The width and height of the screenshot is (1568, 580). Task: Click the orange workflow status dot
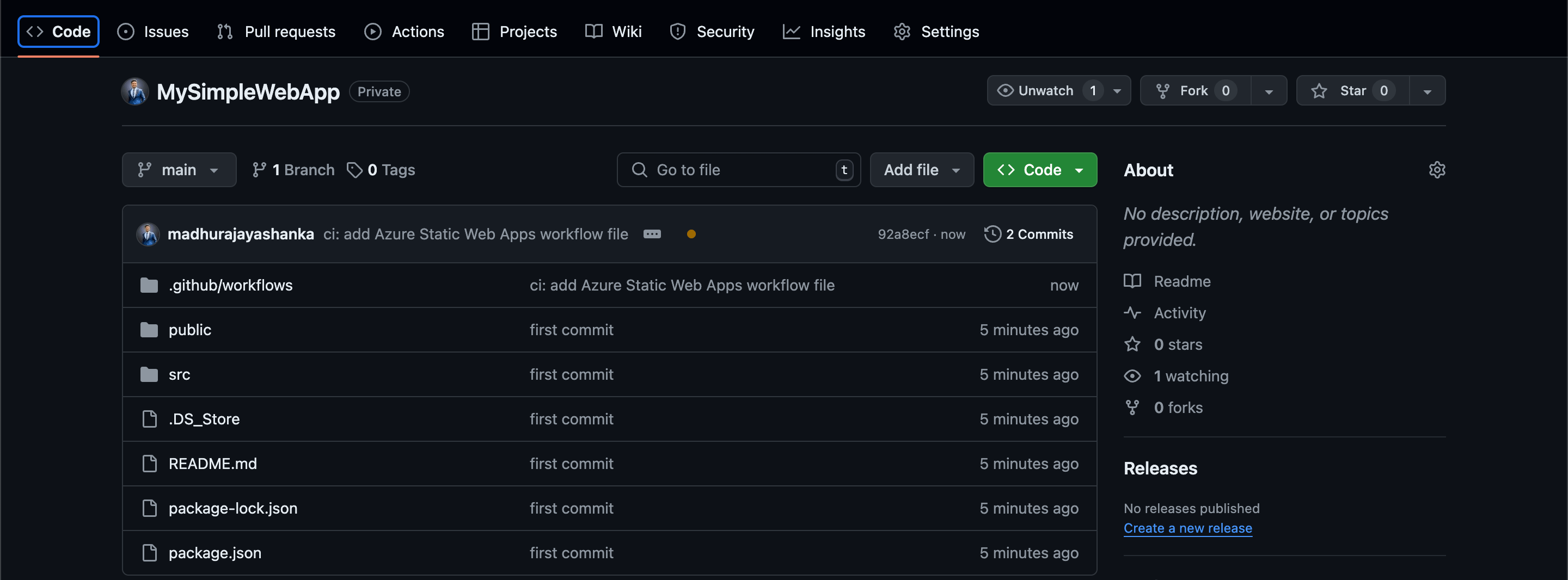691,235
